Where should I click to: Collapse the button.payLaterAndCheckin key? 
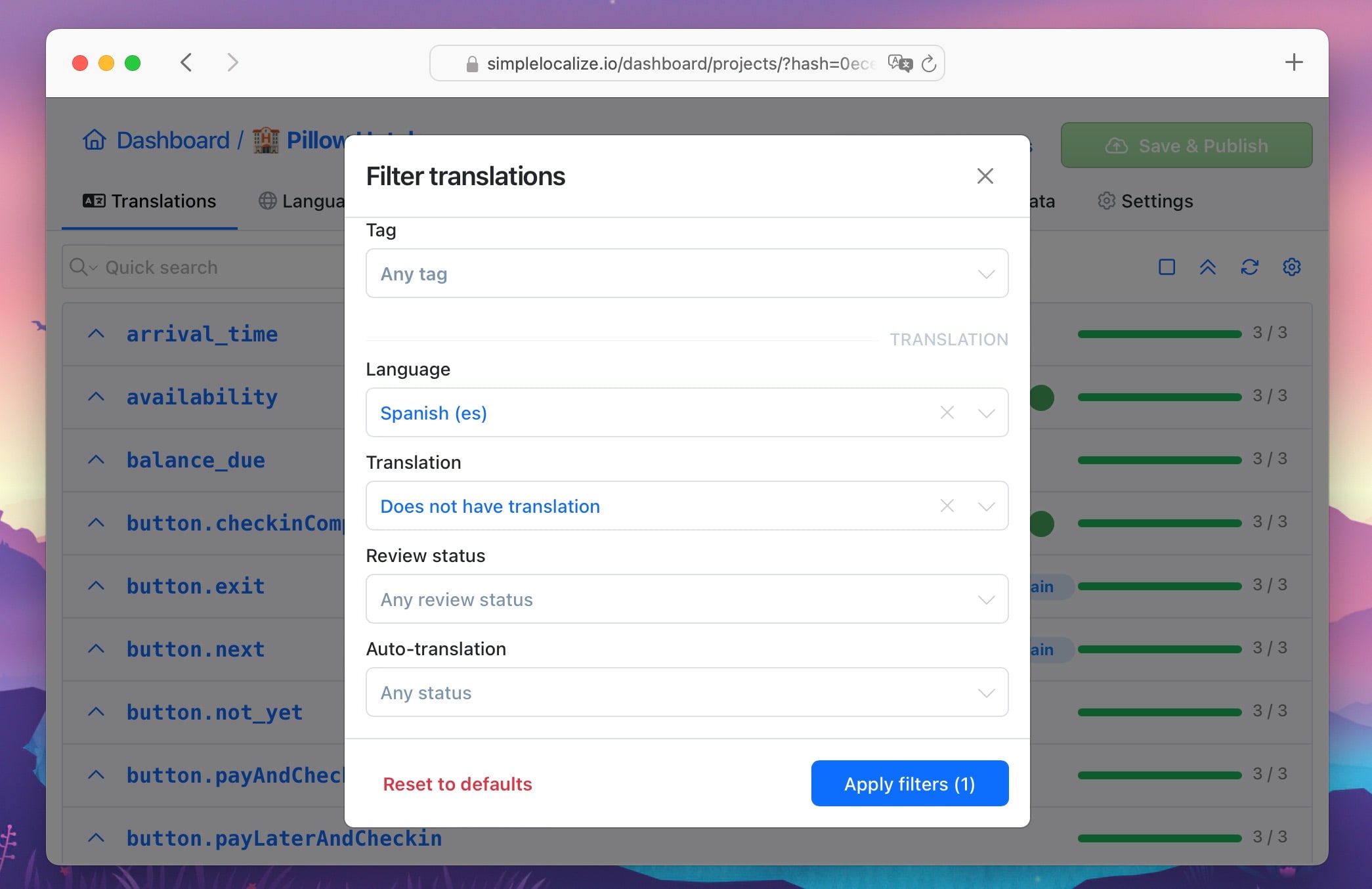point(96,838)
